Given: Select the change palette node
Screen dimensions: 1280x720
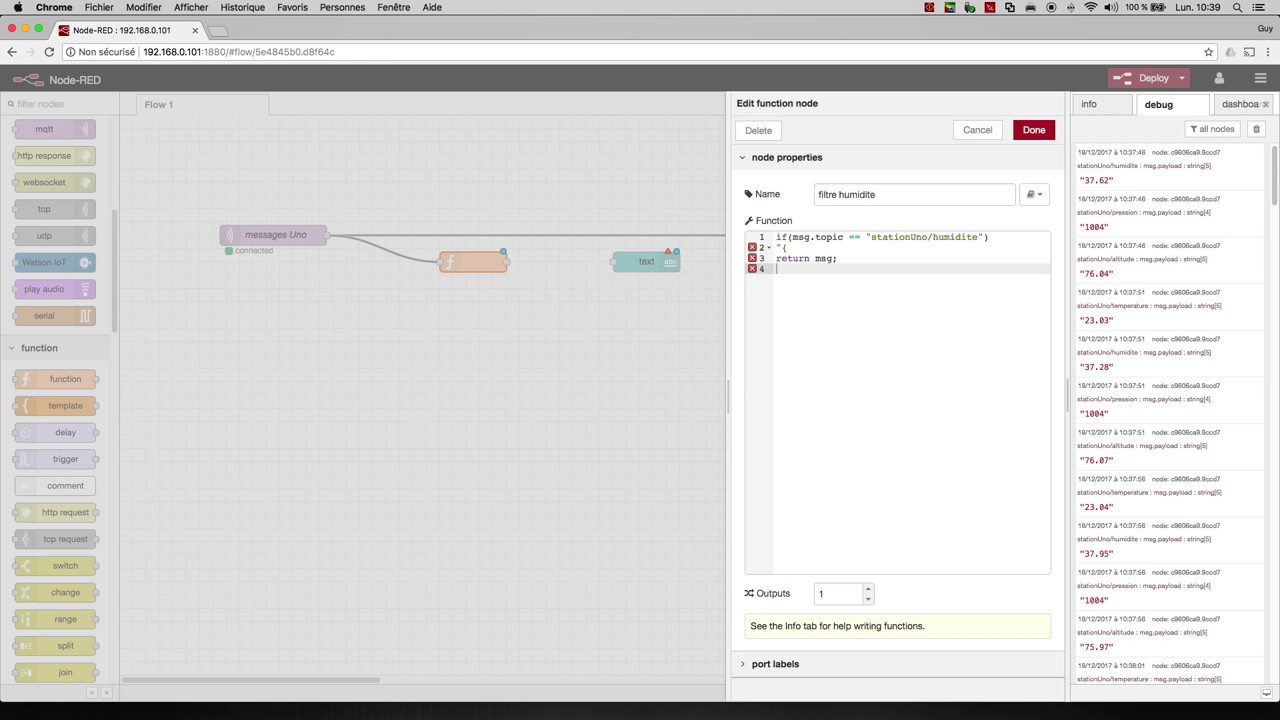Looking at the screenshot, I should [55, 592].
